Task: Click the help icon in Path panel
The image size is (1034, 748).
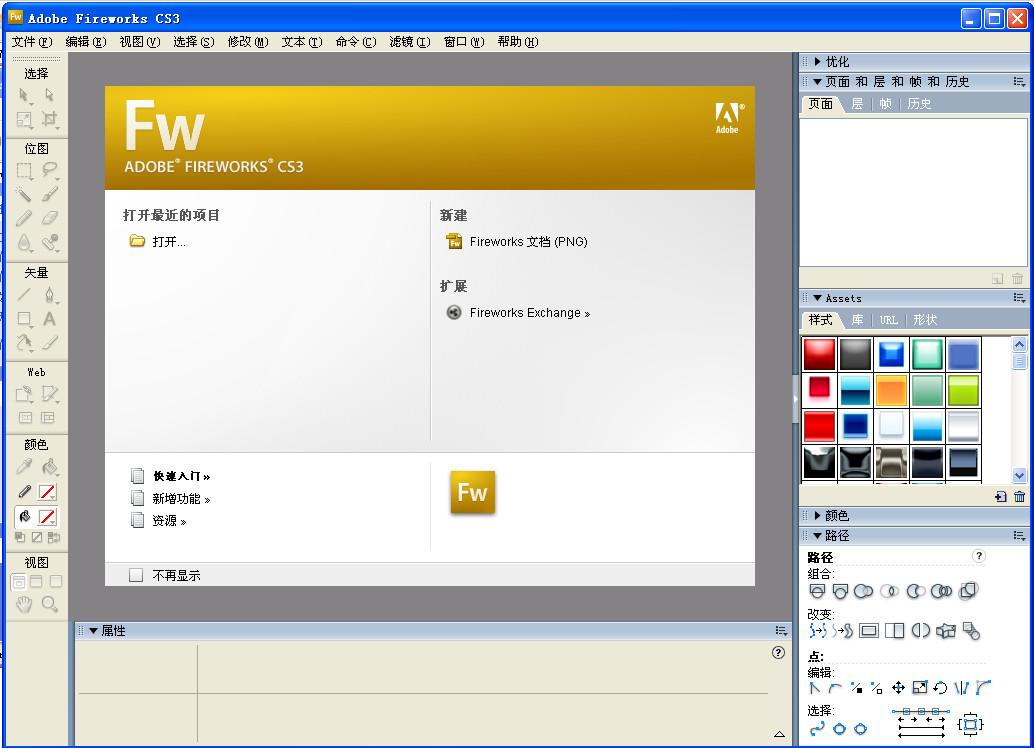Action: [979, 555]
